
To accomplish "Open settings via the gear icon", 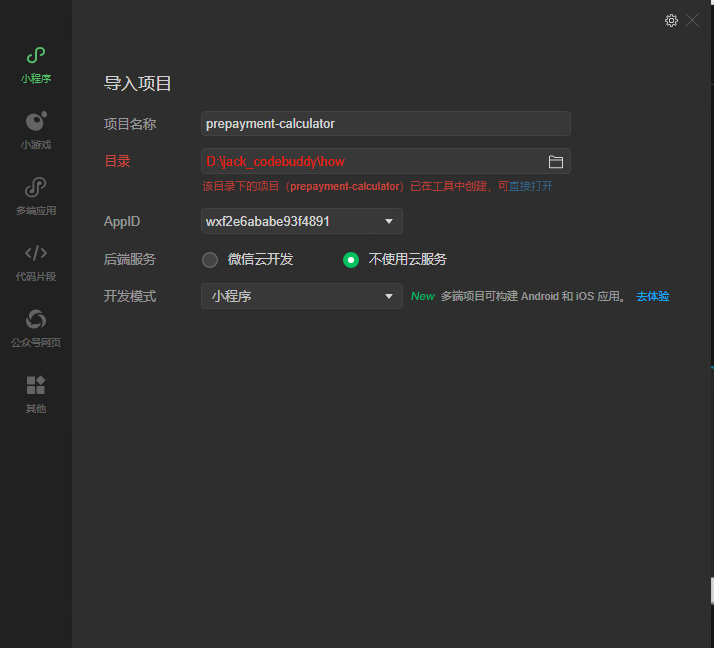I will coord(671,20).
